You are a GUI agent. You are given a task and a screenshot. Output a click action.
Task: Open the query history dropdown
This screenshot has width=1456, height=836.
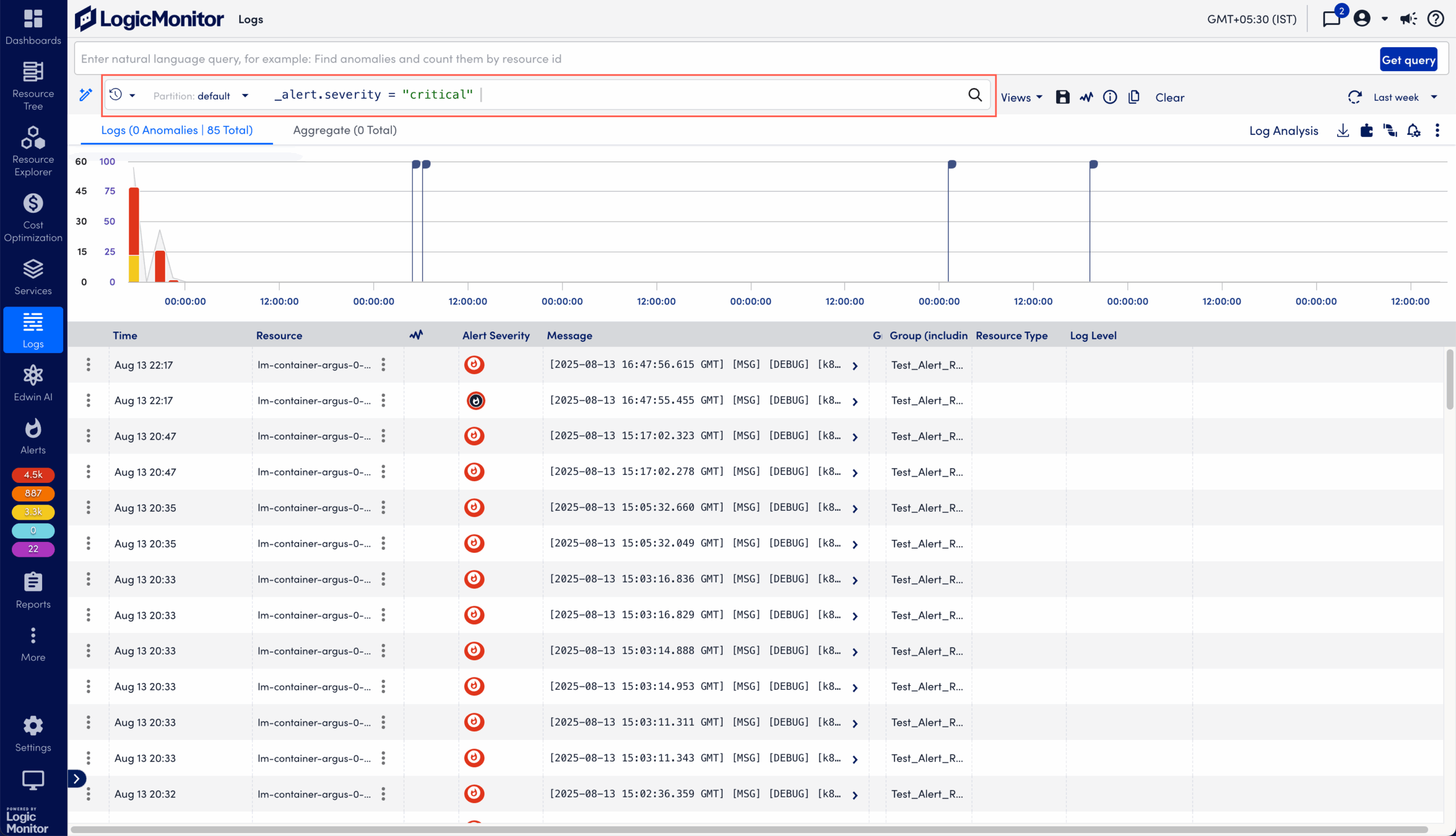coord(122,95)
